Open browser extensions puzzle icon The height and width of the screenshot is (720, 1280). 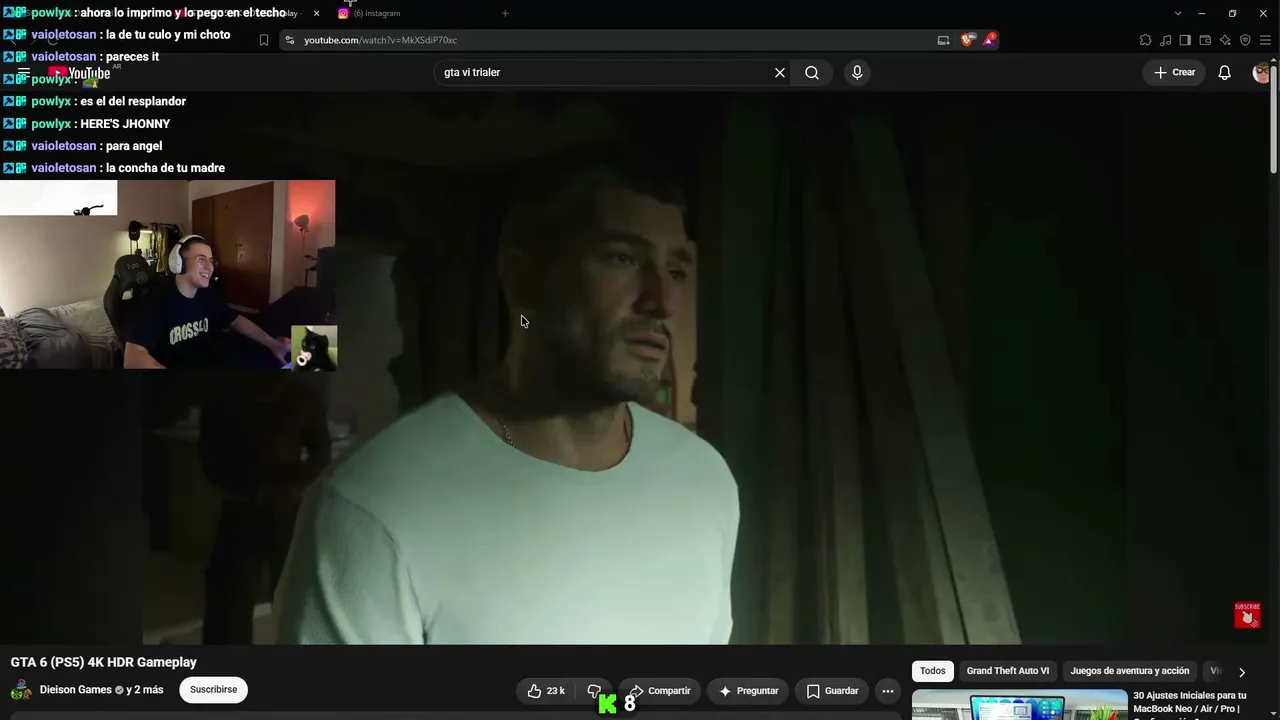pos(1145,40)
